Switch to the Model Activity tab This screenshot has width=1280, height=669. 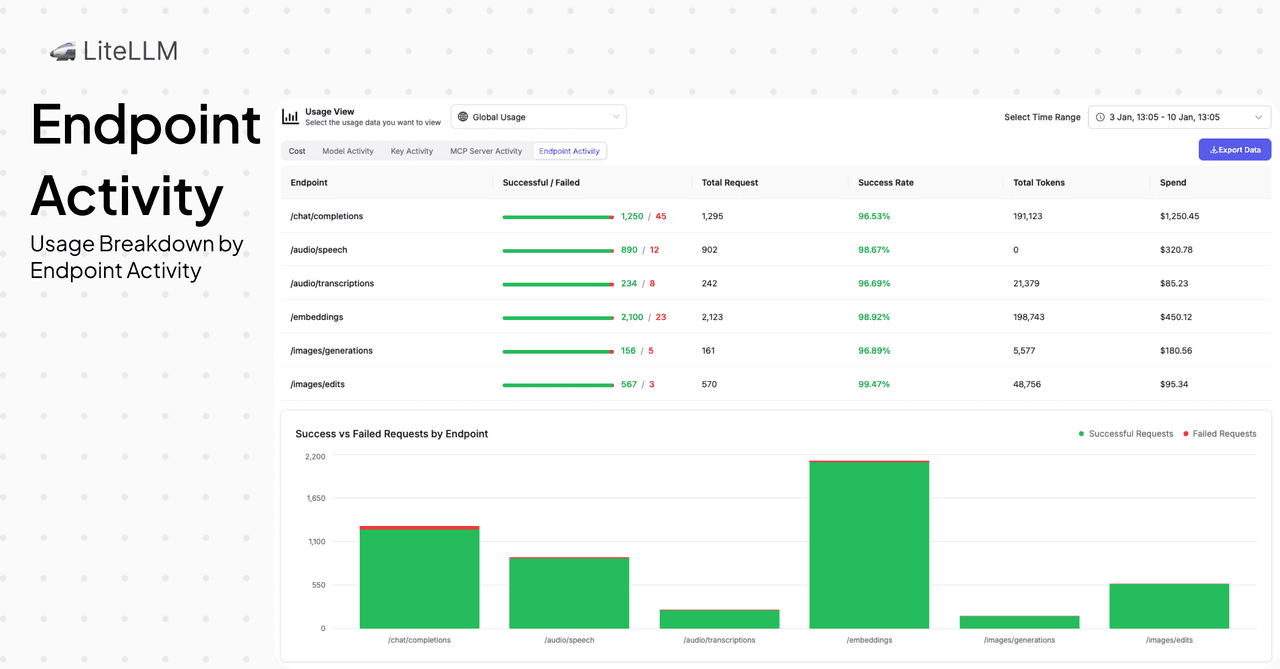click(348, 151)
